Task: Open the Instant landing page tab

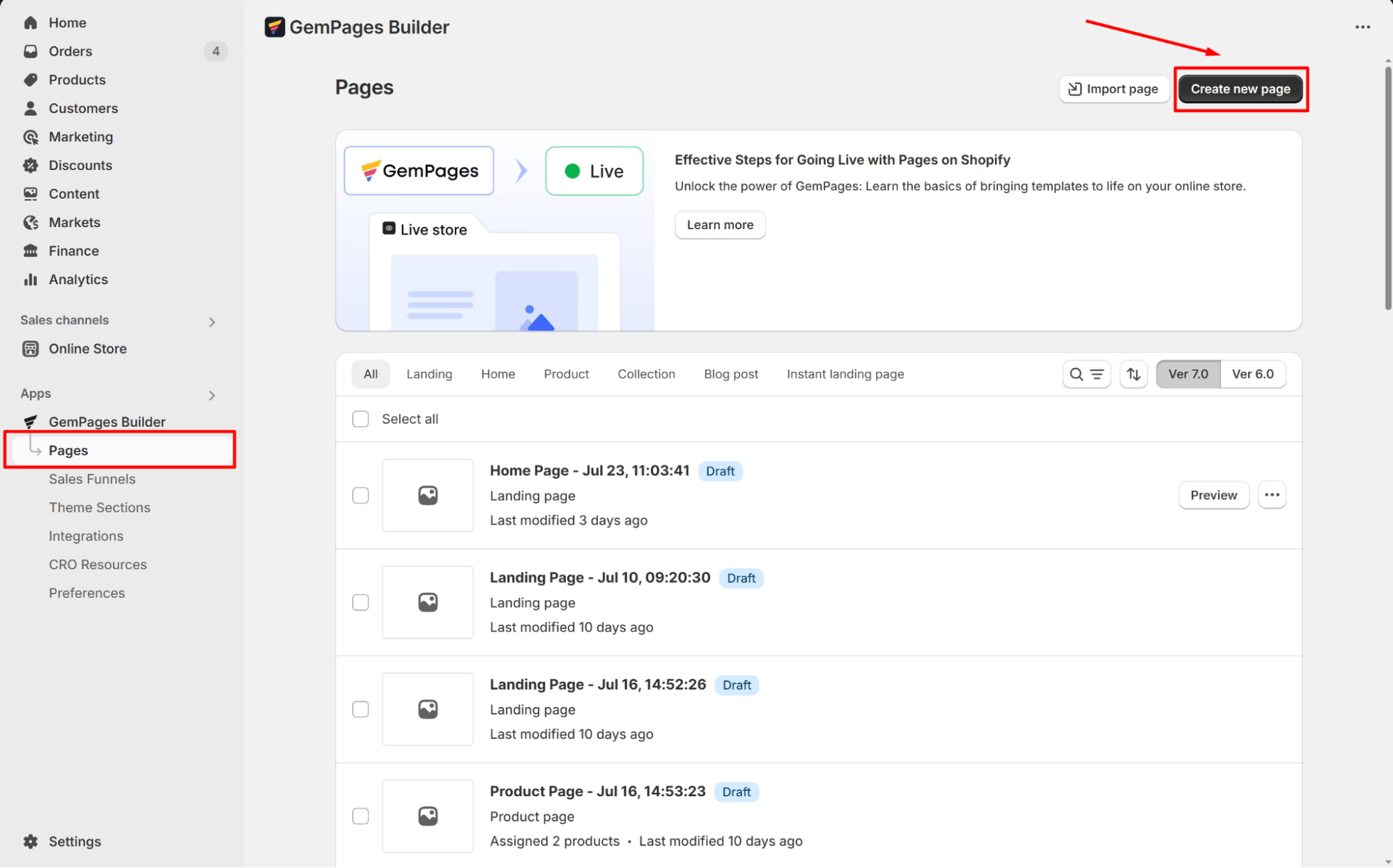Action: click(x=845, y=374)
